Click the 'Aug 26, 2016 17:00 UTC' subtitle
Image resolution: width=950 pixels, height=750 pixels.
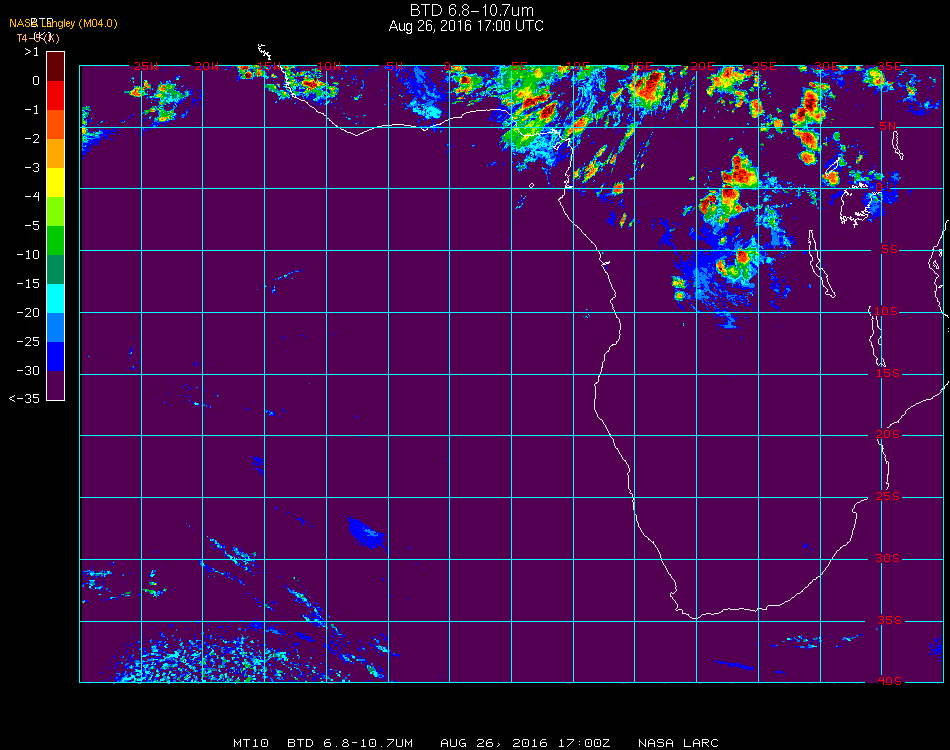tap(466, 26)
